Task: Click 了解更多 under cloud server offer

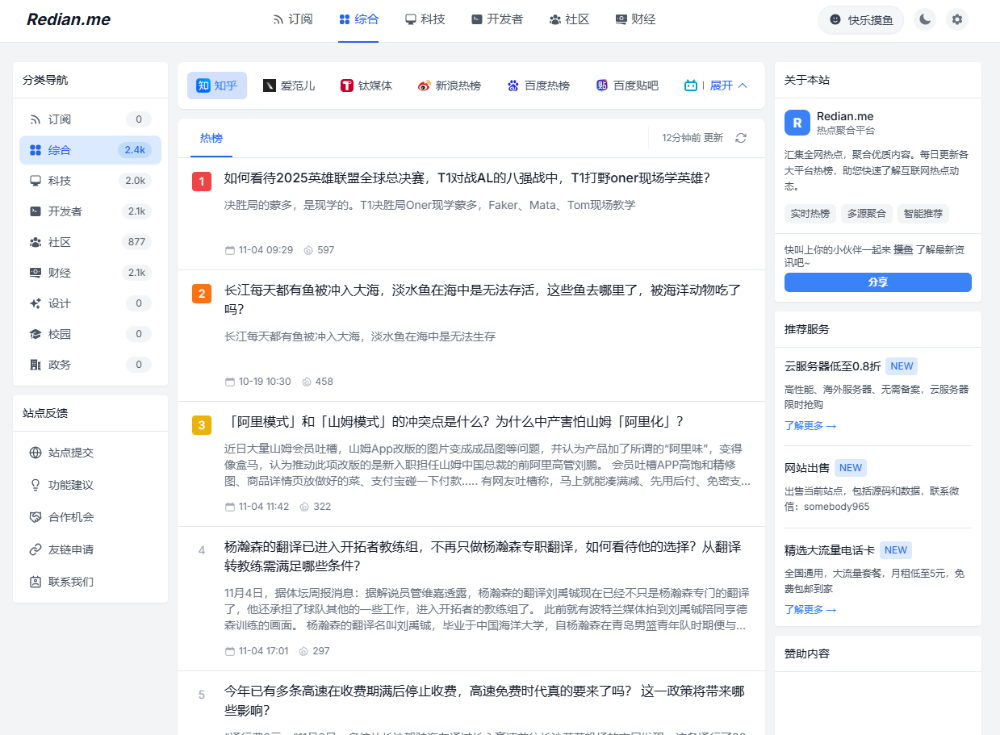Action: point(810,426)
